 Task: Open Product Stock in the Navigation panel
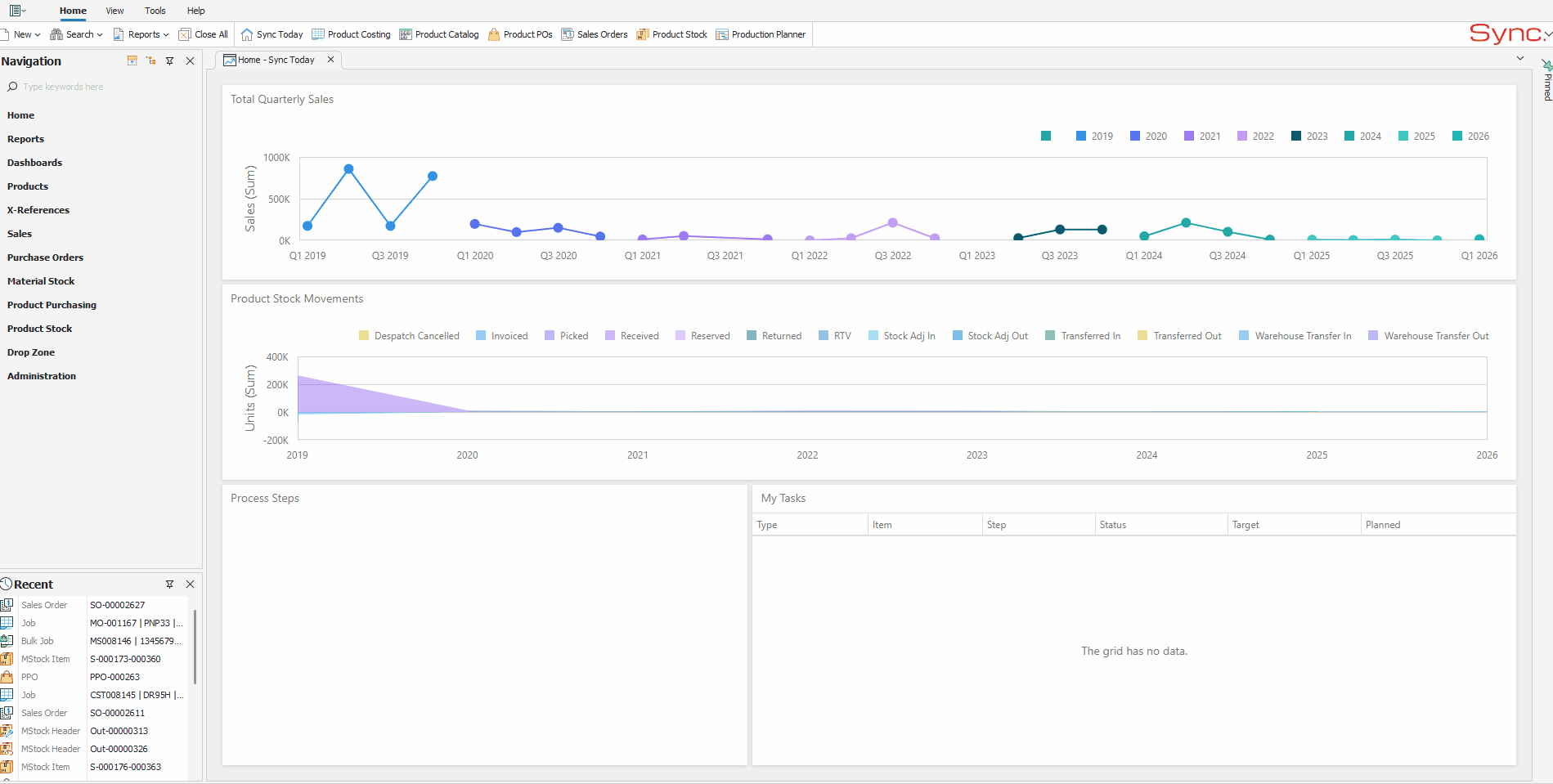pyautogui.click(x=39, y=329)
